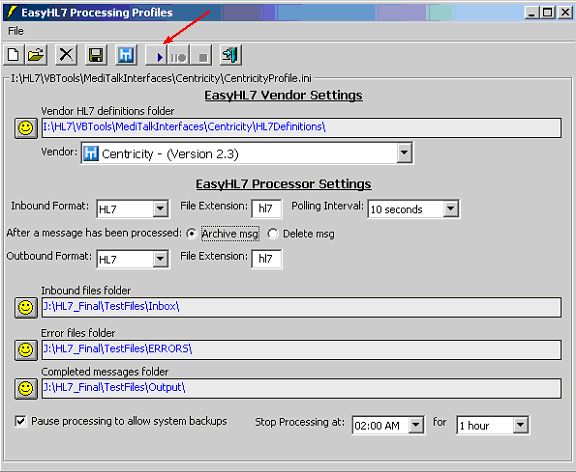Start processing with the play icon
This screenshot has width=576, height=472.
[x=156, y=55]
